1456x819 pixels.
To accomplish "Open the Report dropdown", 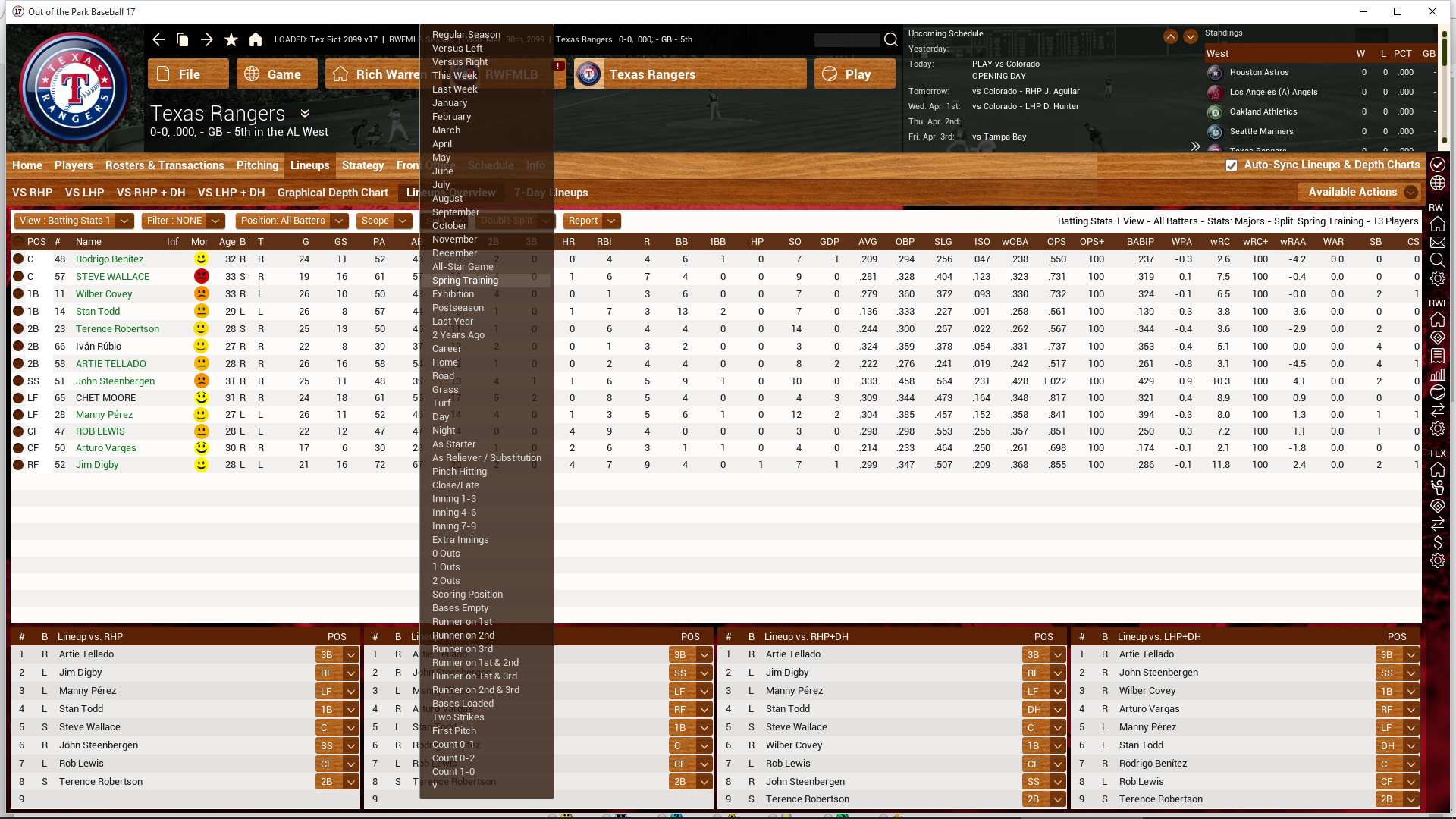I will point(591,221).
